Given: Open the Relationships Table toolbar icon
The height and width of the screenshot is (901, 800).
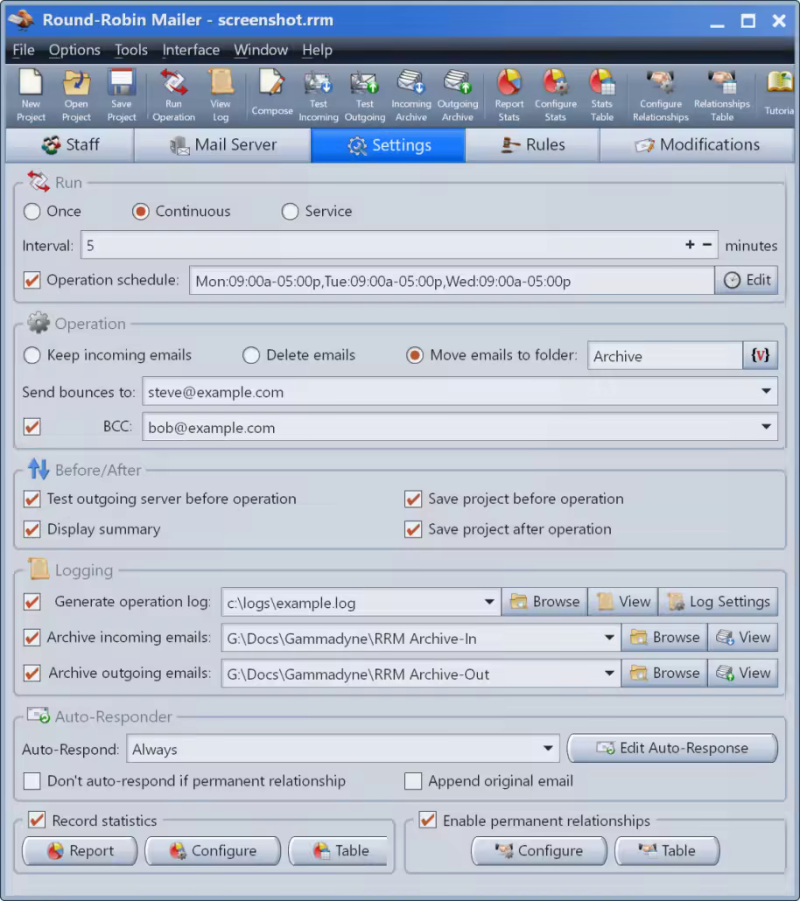Looking at the screenshot, I should 721,95.
